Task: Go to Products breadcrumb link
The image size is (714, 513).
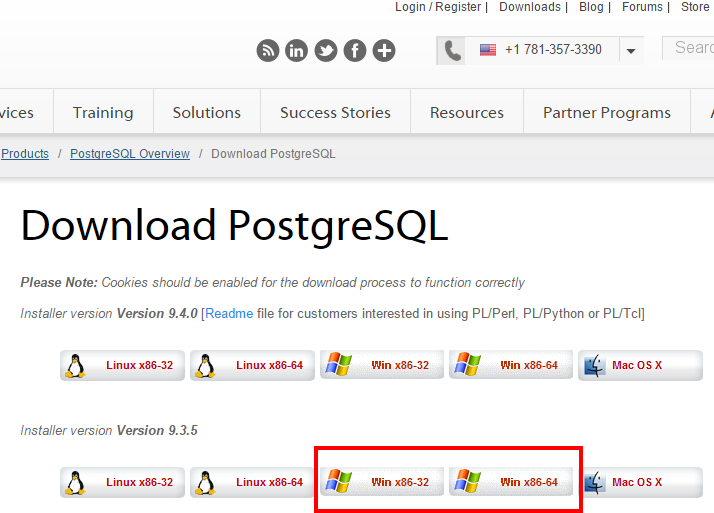Action: point(25,154)
